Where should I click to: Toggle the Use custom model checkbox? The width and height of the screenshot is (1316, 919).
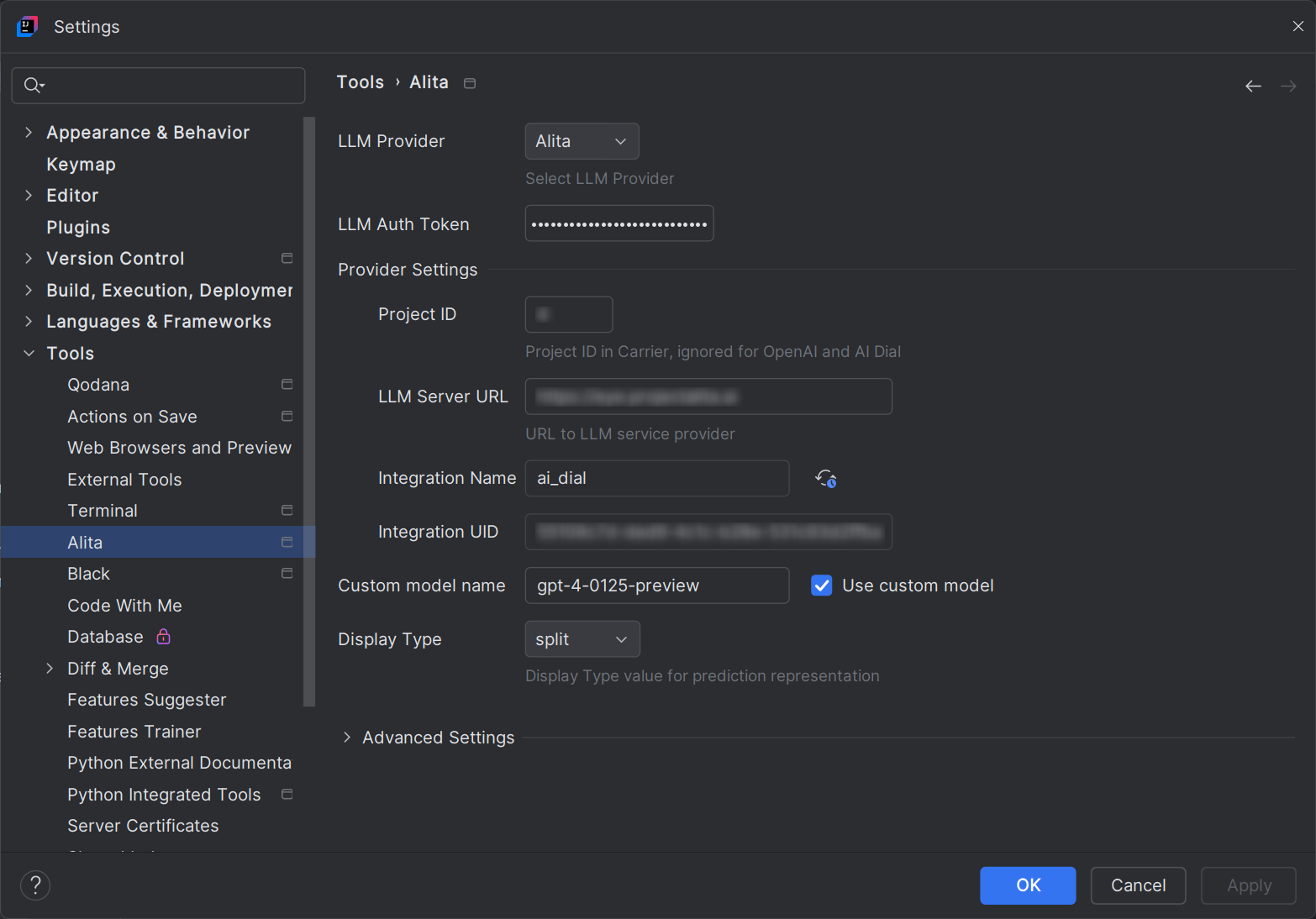coord(822,586)
